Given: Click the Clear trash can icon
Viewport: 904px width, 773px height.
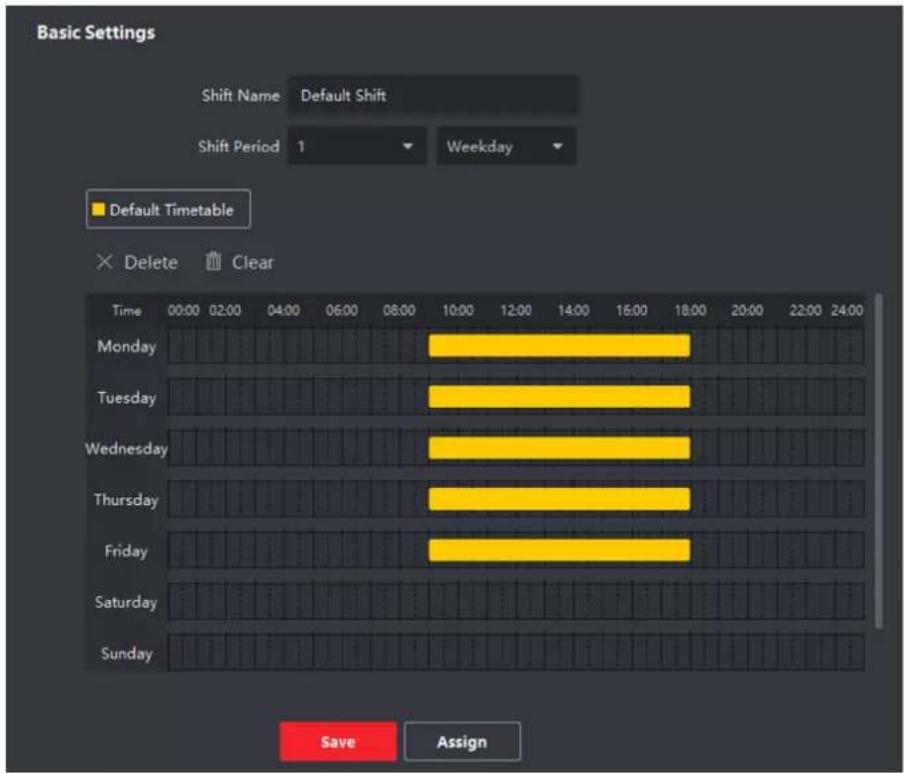Looking at the screenshot, I should [x=213, y=262].
